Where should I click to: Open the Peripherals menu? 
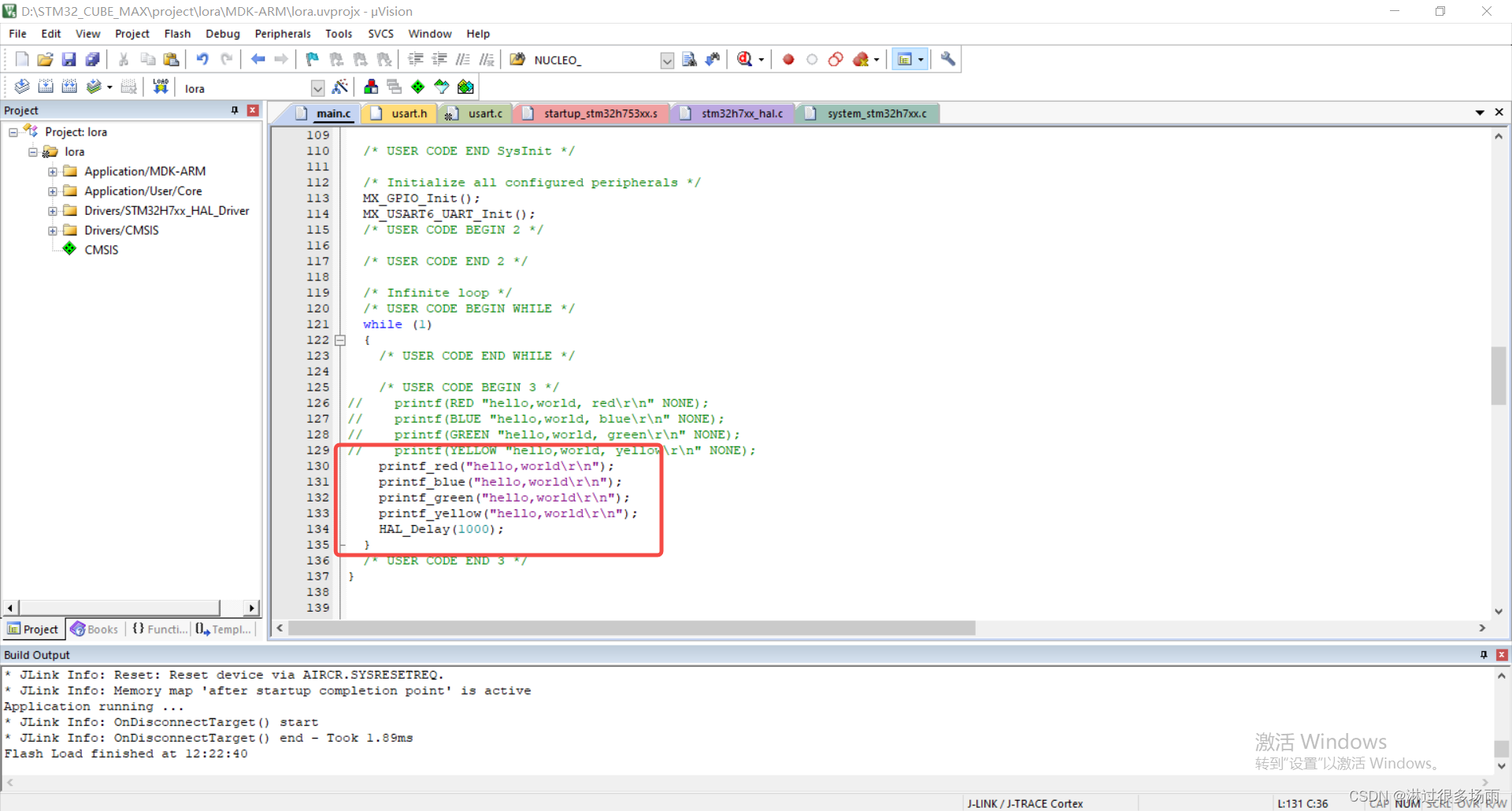282,33
